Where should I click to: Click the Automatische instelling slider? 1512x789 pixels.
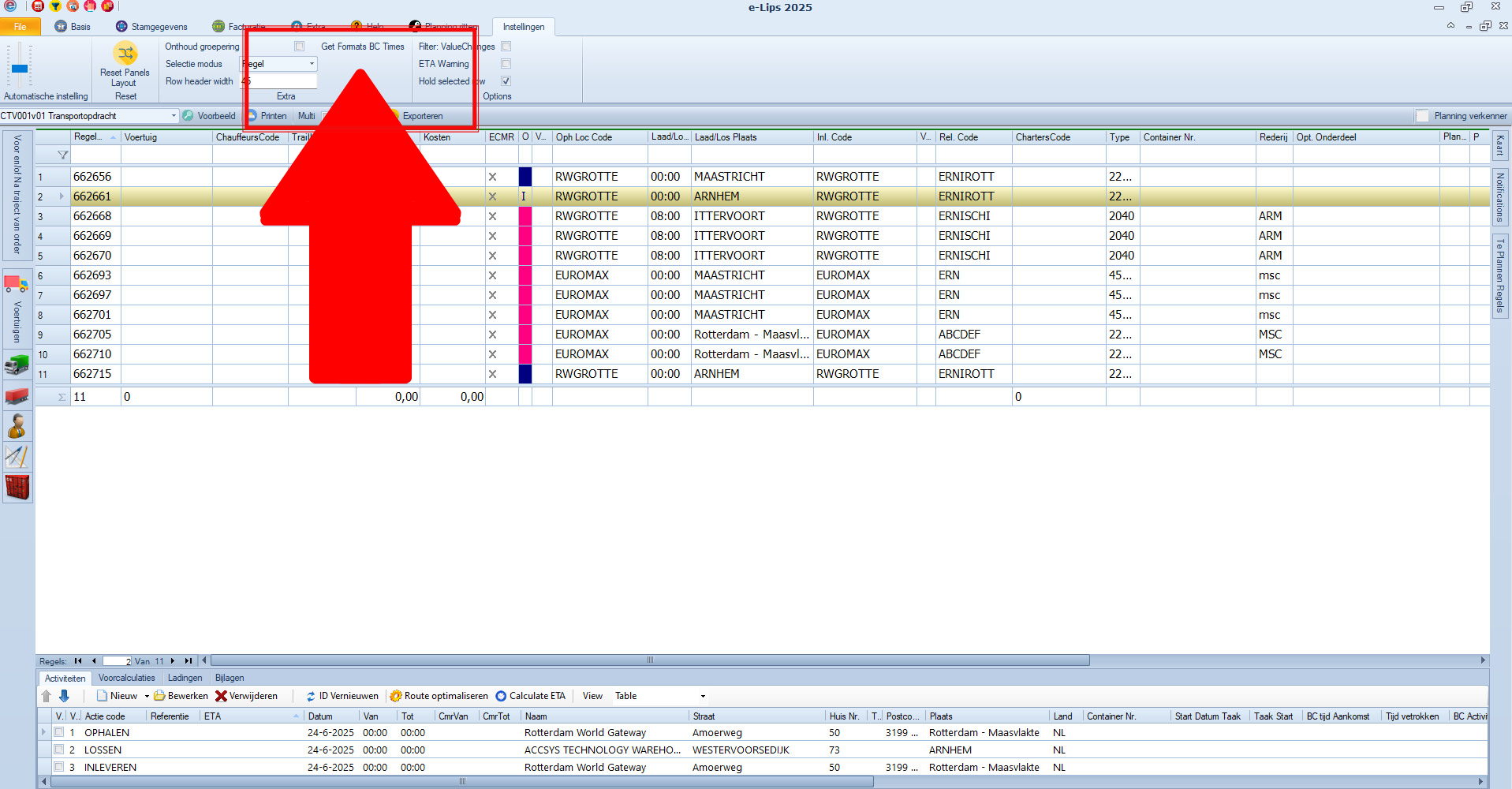20,67
